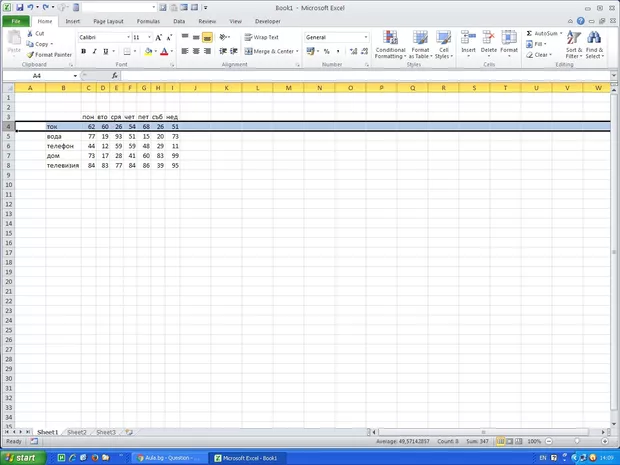The width and height of the screenshot is (620, 465).
Task: Switch to the Developer tab
Action: [268, 21]
